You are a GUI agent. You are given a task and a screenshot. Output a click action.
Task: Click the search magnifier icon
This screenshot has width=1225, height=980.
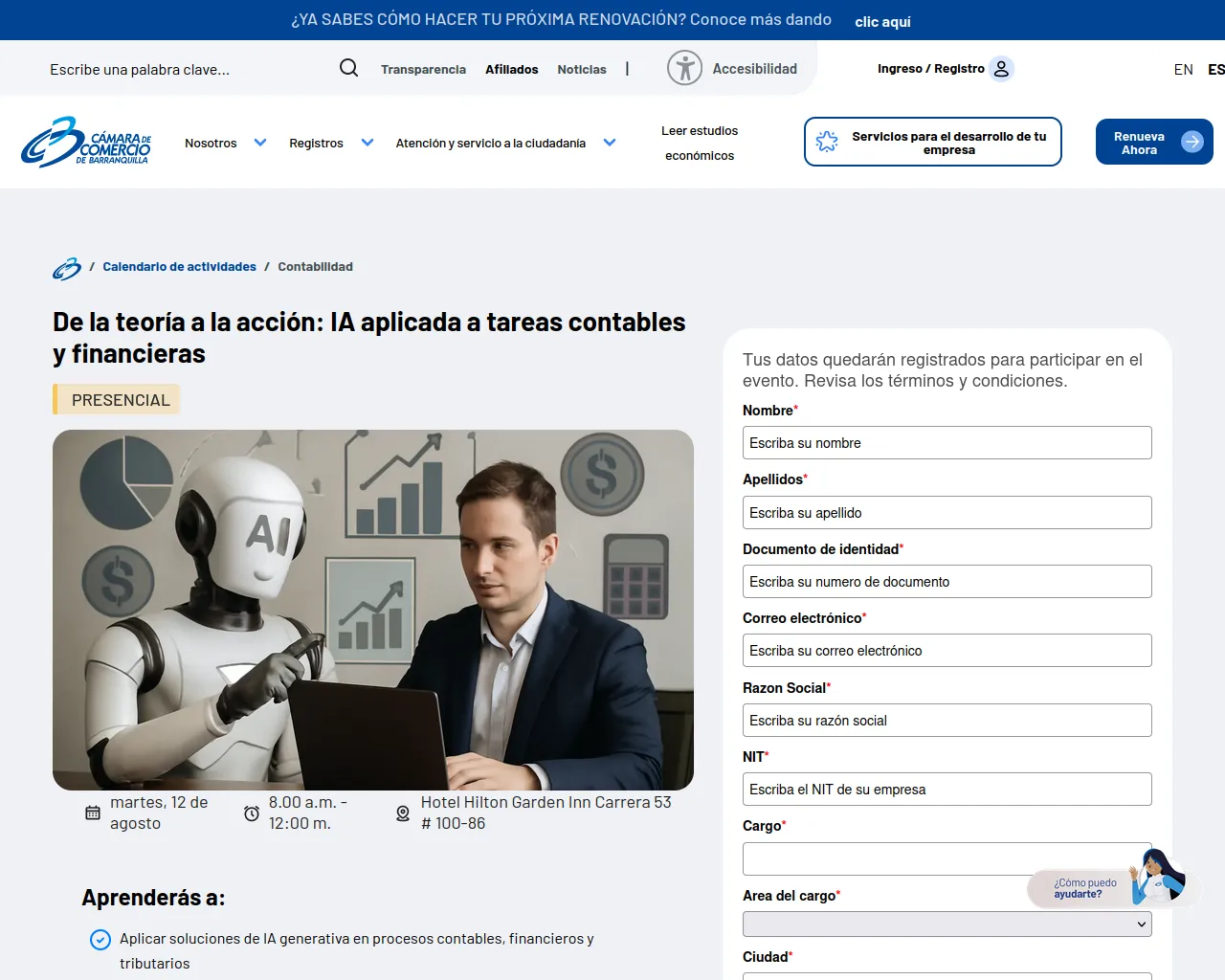click(348, 68)
